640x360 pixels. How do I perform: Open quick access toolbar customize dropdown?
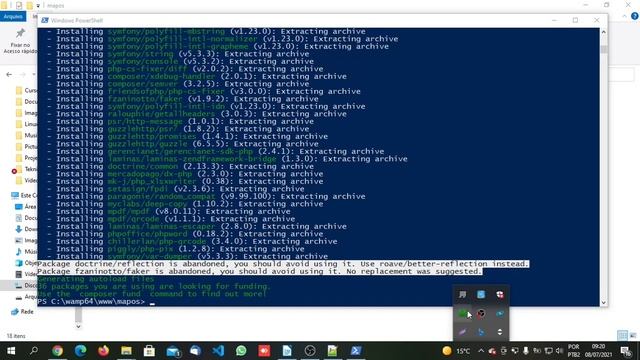coord(38,6)
